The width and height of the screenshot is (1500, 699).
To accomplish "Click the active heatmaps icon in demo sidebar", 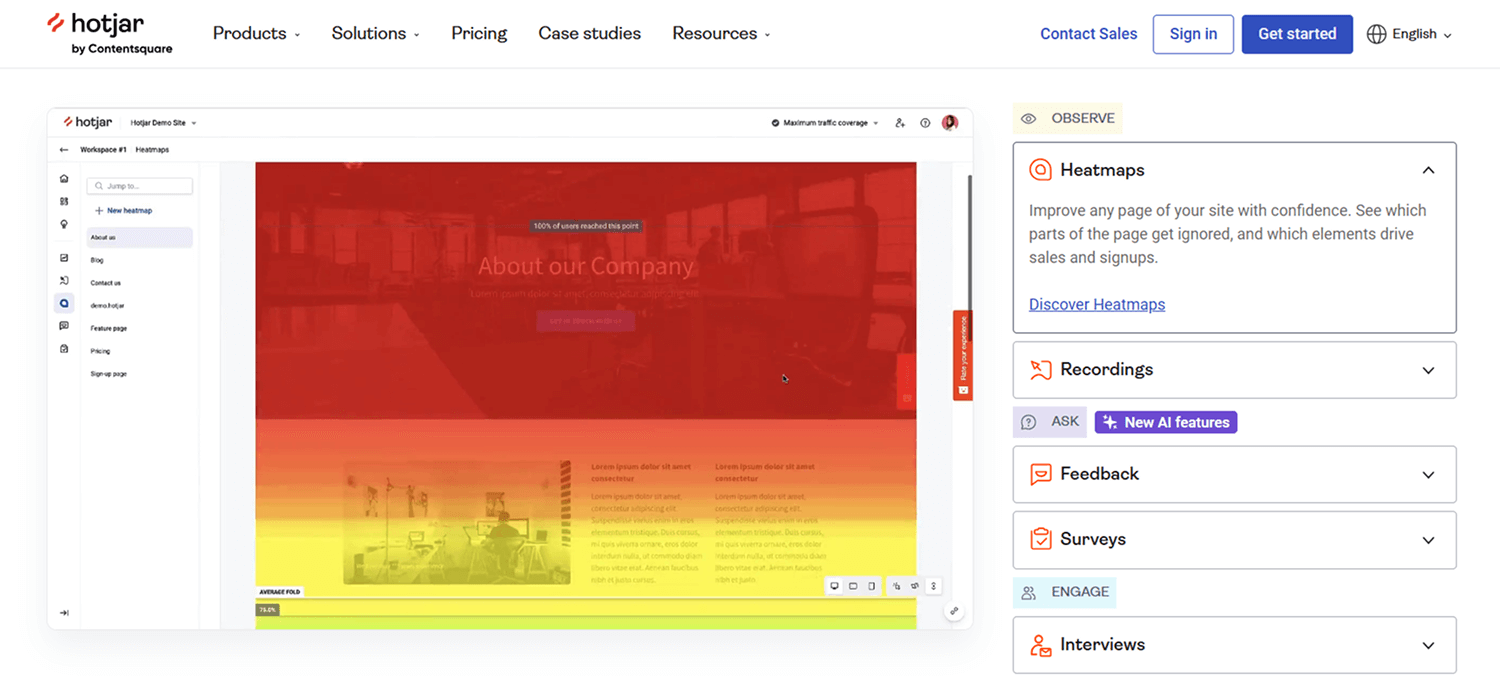I will [64, 303].
